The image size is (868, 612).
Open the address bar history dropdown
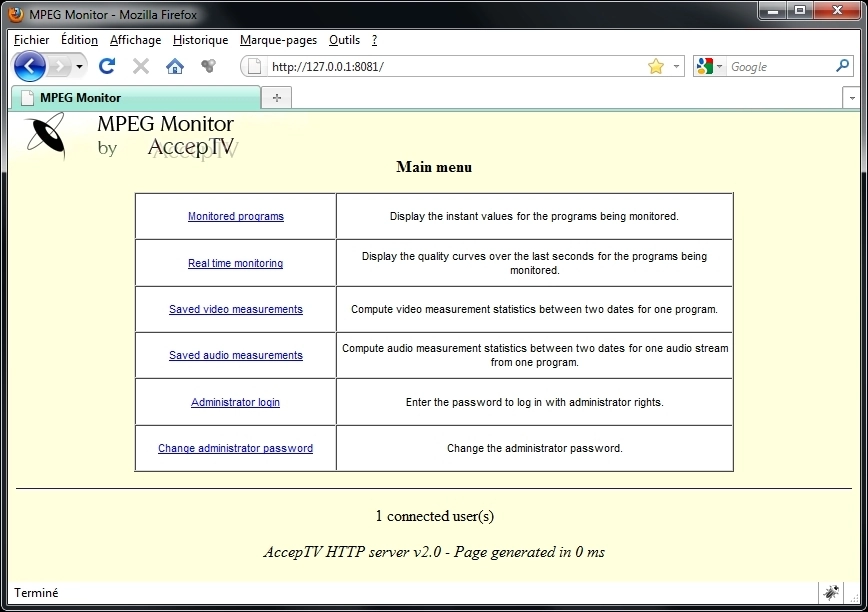click(676, 66)
